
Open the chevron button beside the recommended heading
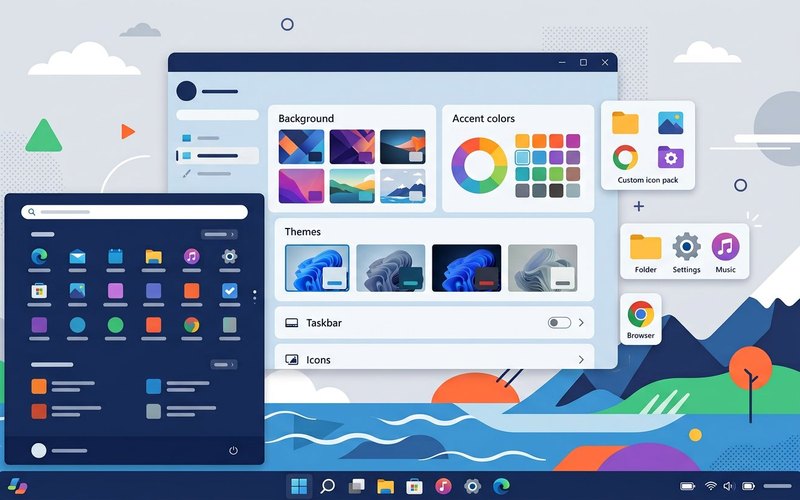223,365
